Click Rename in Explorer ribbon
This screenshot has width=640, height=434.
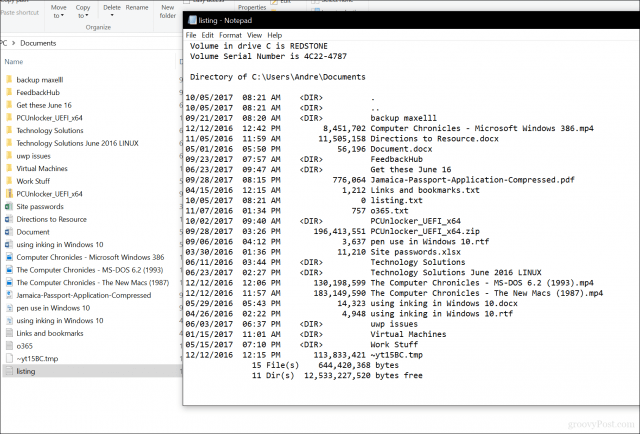pyautogui.click(x=137, y=7)
